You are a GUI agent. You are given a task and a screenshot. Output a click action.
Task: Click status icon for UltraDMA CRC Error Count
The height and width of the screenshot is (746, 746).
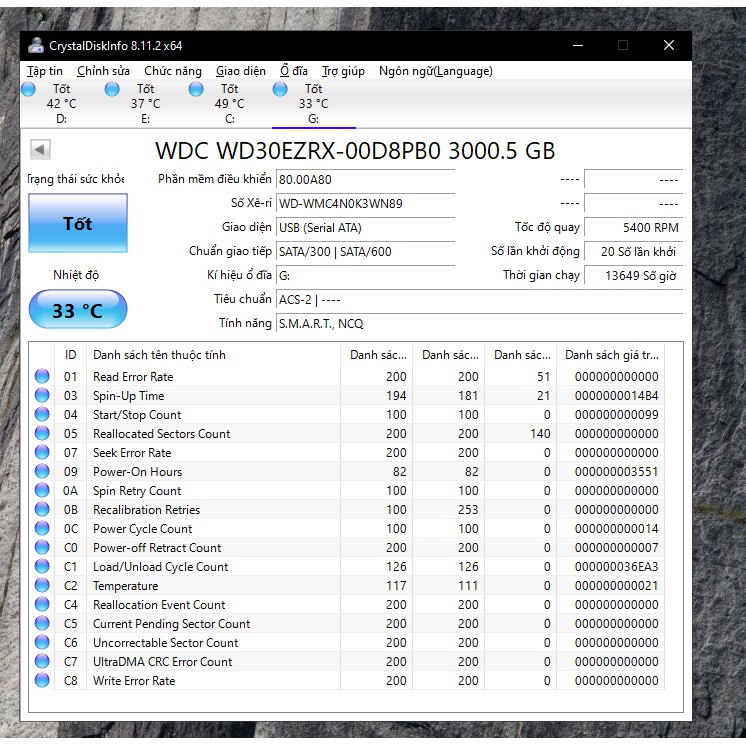click(x=42, y=661)
